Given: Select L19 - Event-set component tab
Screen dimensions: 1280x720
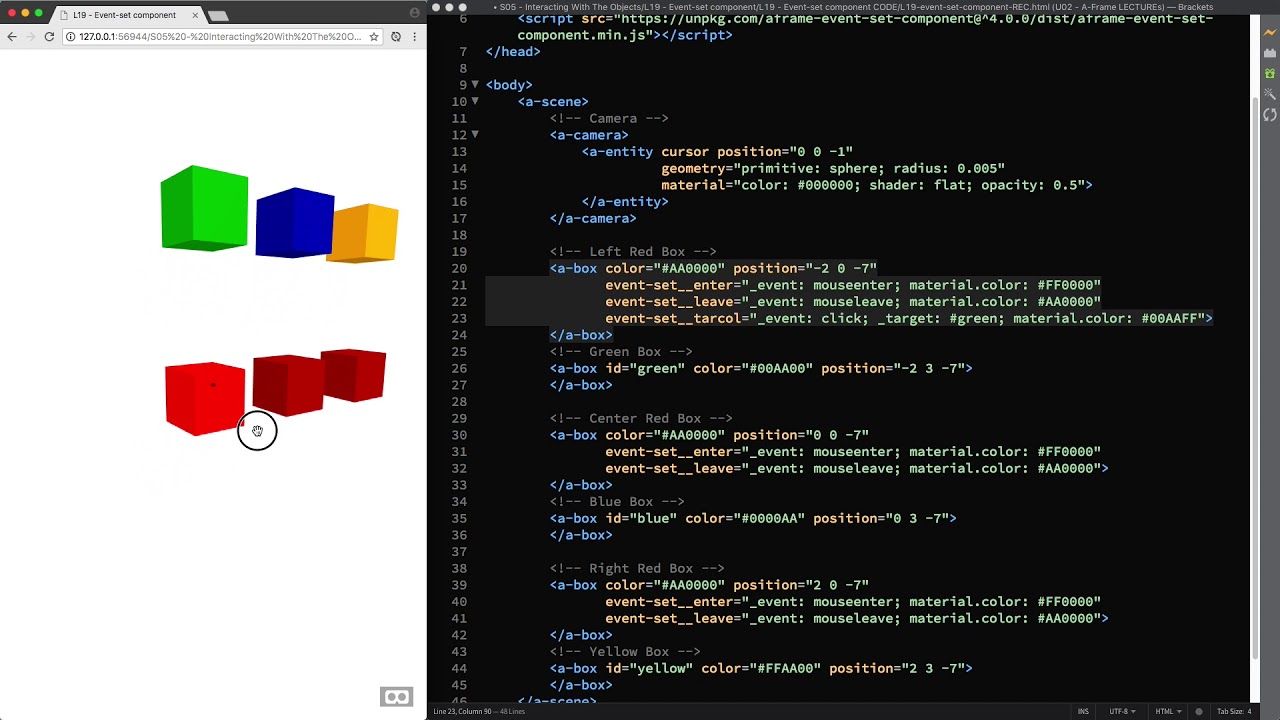Looking at the screenshot, I should (124, 15).
